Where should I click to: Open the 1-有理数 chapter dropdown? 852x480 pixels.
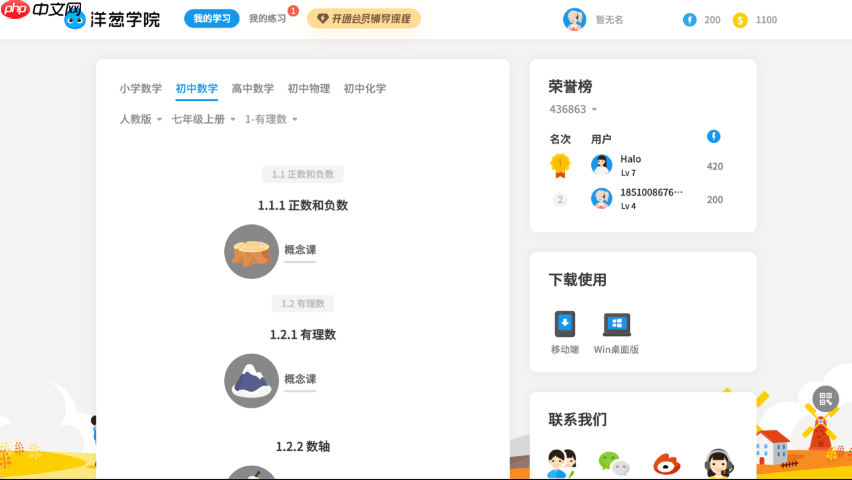(271, 119)
